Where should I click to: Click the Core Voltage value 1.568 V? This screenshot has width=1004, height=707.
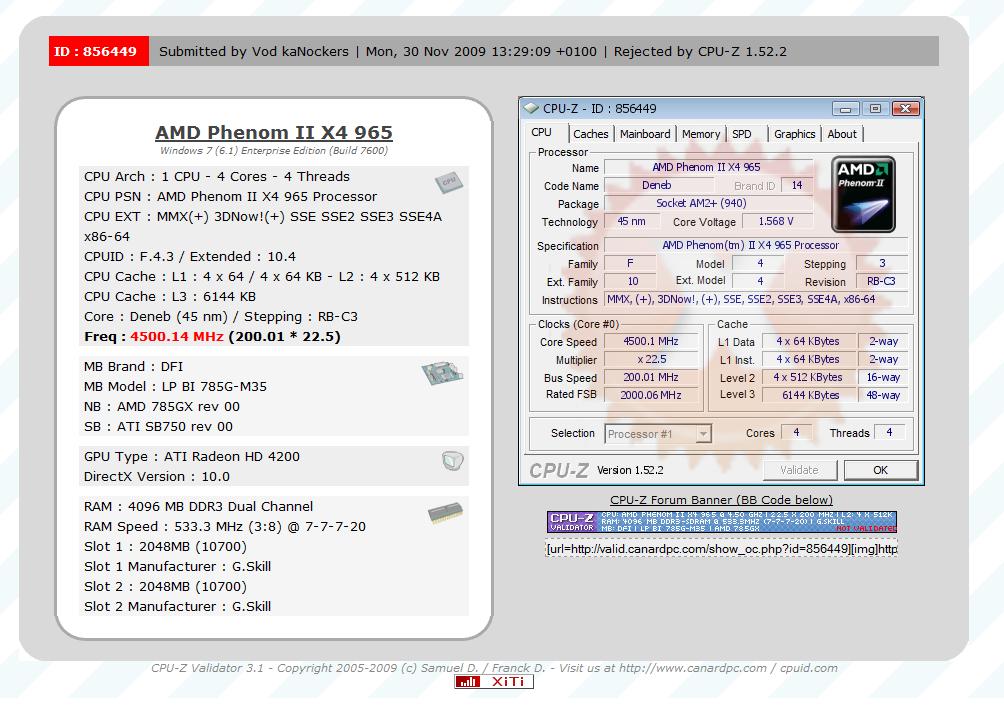pyautogui.click(x=777, y=221)
